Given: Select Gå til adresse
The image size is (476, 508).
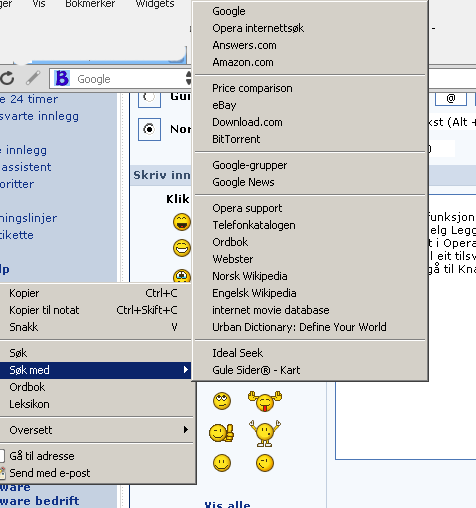Looking at the screenshot, I should point(95,456).
